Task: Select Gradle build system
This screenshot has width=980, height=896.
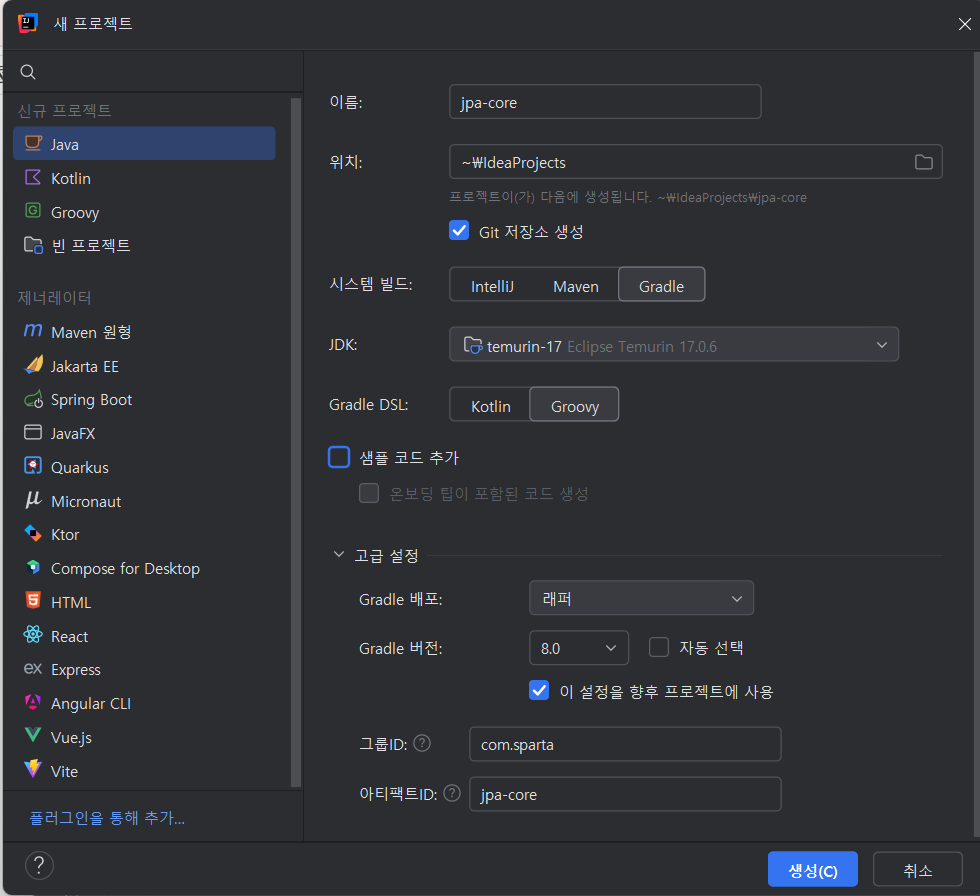Action: tap(661, 285)
